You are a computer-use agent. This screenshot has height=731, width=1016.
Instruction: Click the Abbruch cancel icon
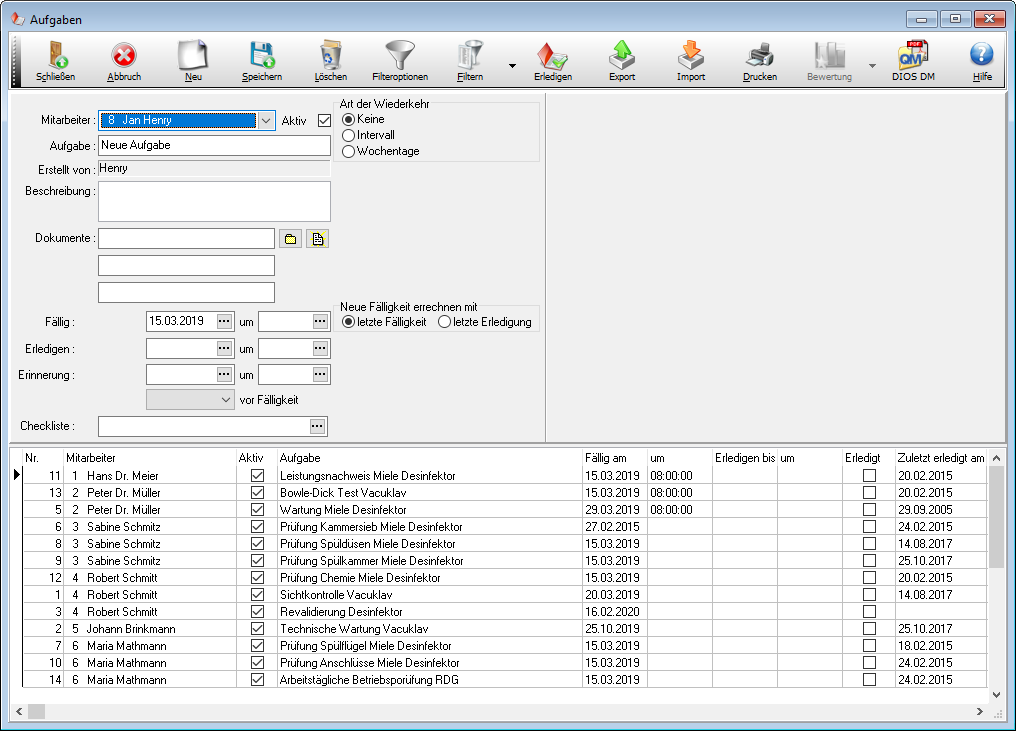click(x=124, y=56)
